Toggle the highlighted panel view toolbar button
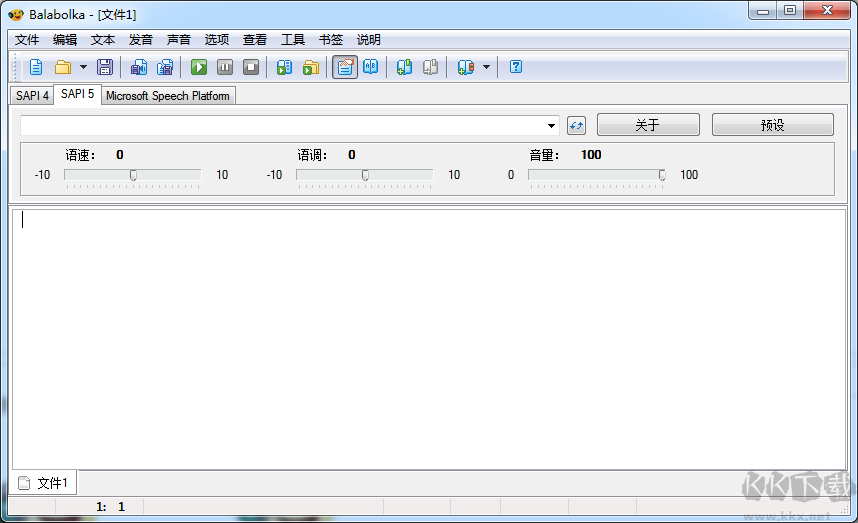This screenshot has width=858, height=523. 345,67
